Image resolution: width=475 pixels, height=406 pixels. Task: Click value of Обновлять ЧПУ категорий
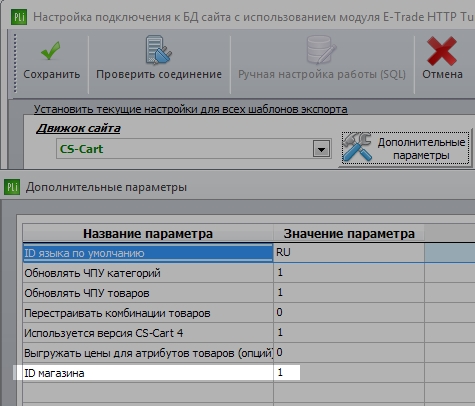click(x=349, y=273)
